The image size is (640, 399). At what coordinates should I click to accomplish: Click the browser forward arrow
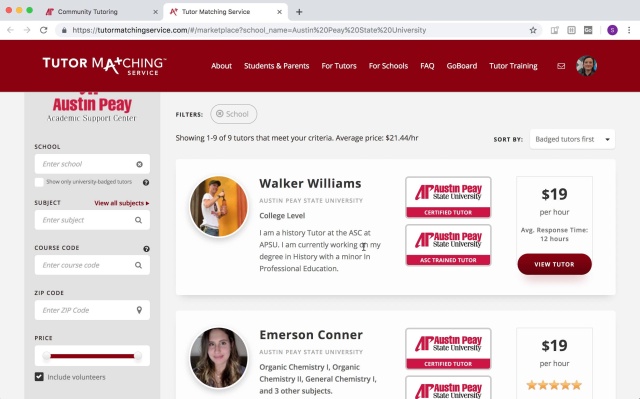(x=27, y=30)
